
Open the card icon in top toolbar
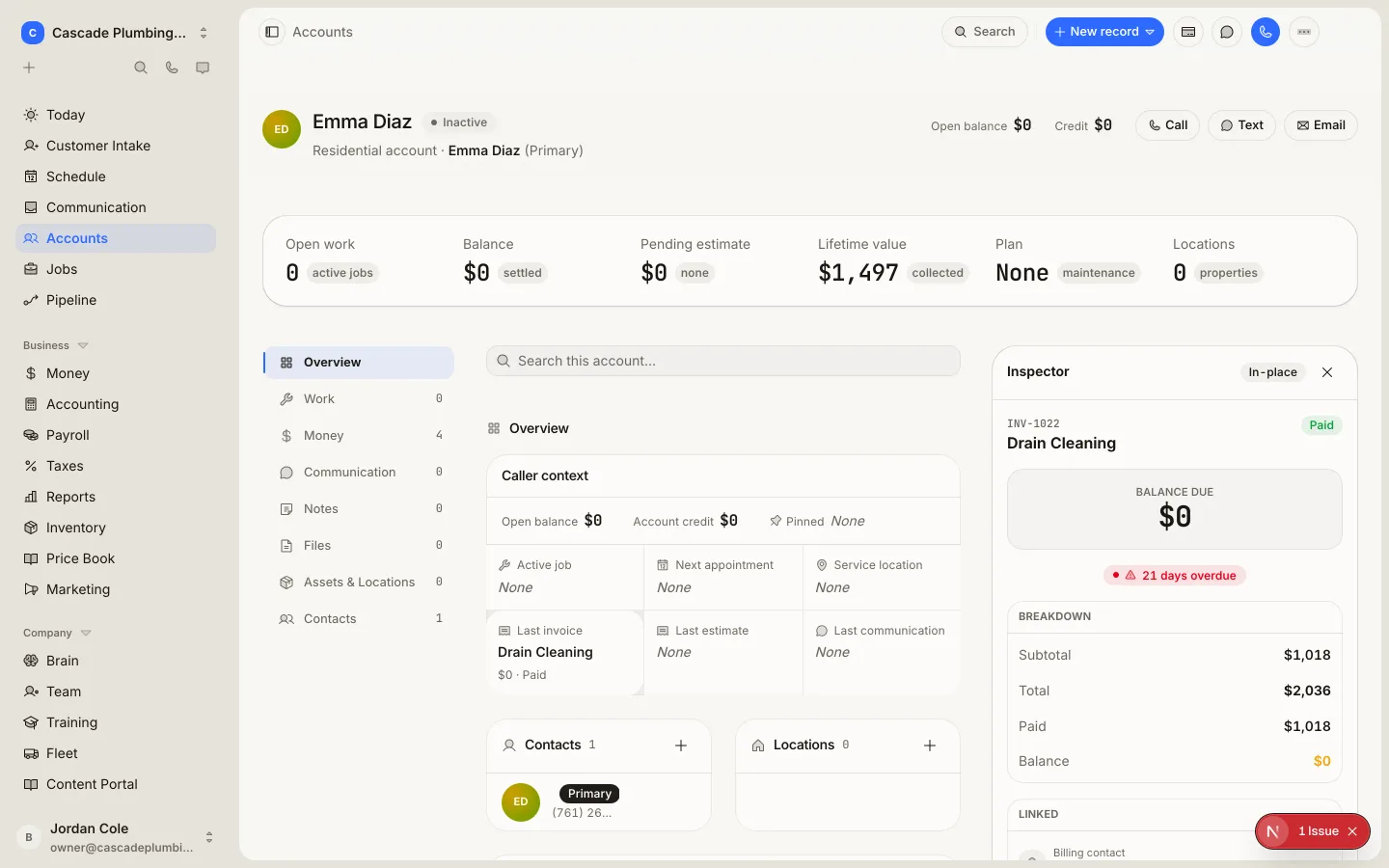click(1188, 32)
